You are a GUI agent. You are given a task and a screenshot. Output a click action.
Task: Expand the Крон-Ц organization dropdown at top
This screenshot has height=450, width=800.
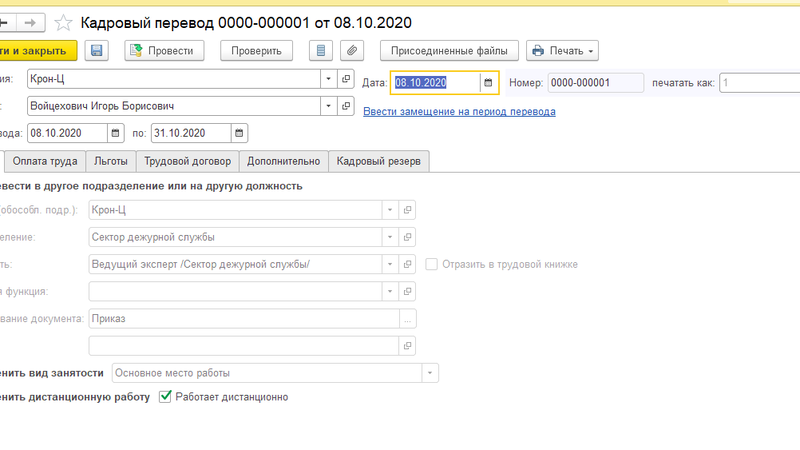pos(328,79)
